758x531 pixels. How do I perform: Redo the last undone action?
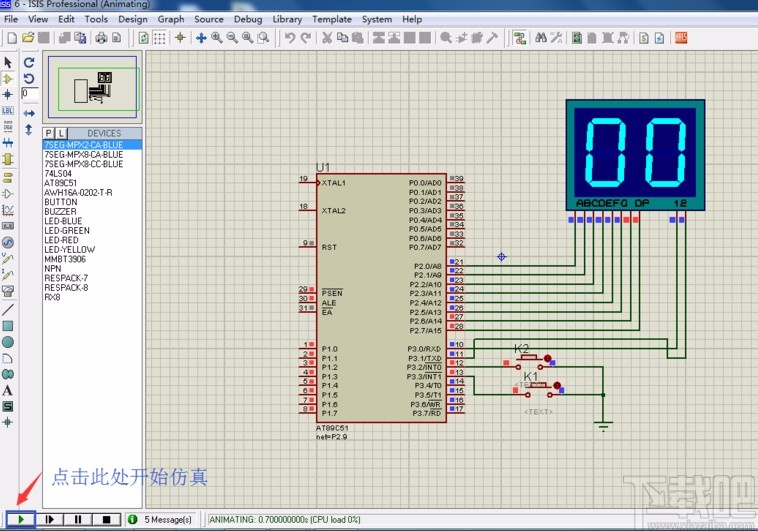coord(306,38)
